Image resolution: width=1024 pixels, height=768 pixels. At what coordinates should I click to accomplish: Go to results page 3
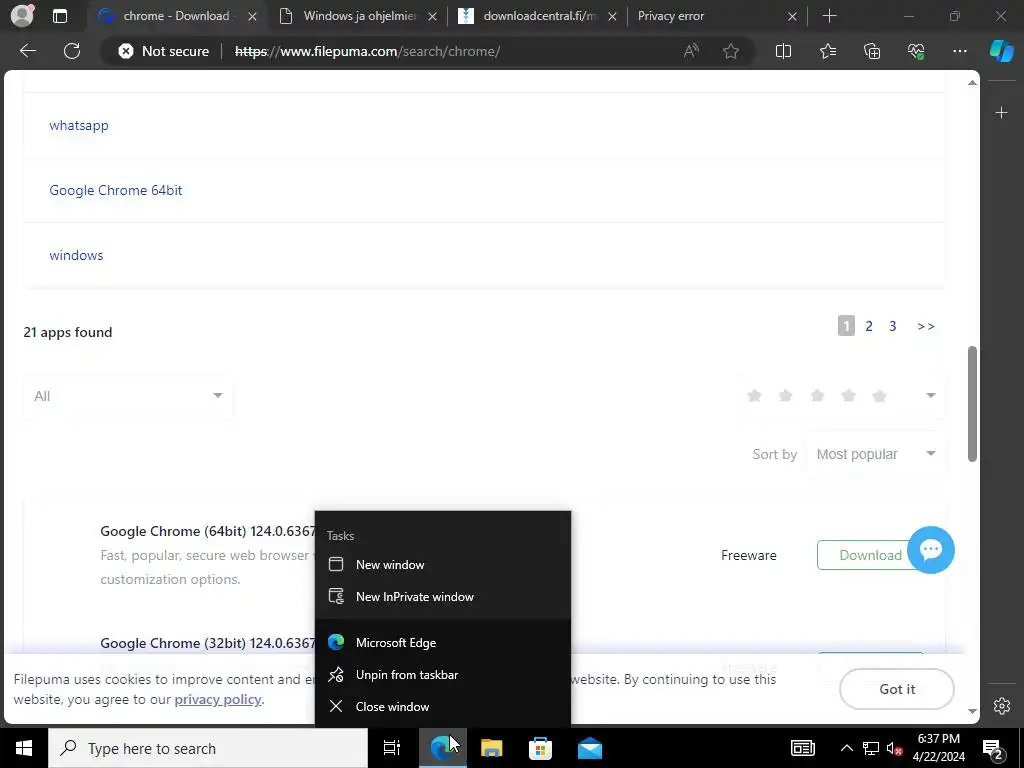point(892,326)
